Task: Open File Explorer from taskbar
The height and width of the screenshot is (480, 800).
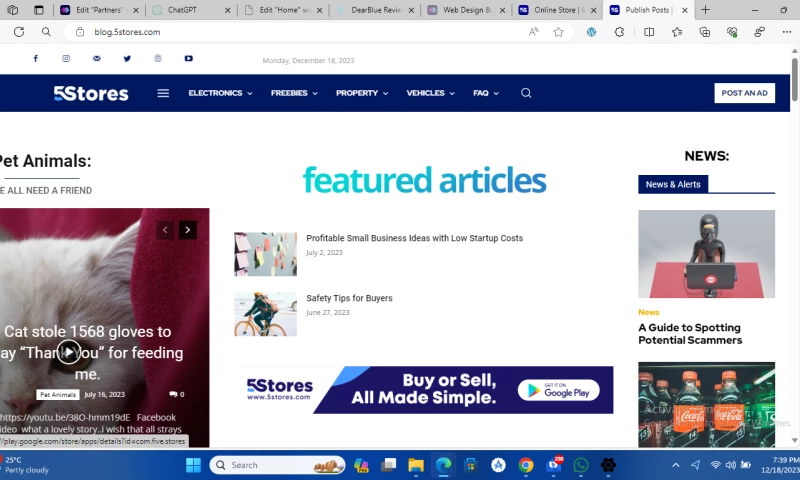Action: [416, 465]
